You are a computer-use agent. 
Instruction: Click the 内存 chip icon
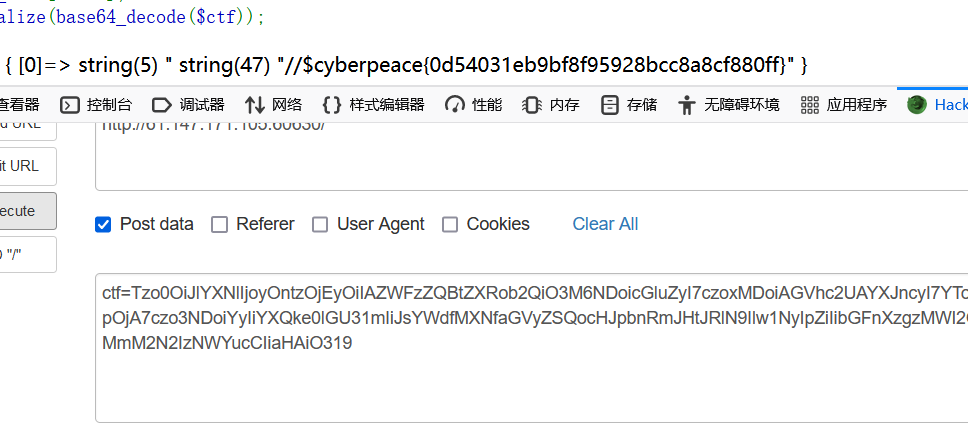(532, 105)
